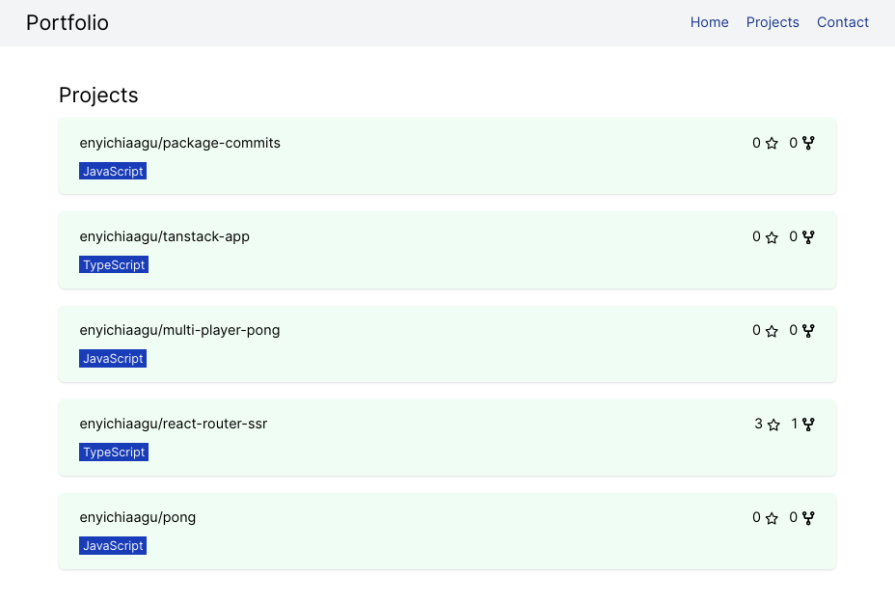Click the JavaScript badge under multi-player-pong
The width and height of the screenshot is (895, 603).
[112, 358]
